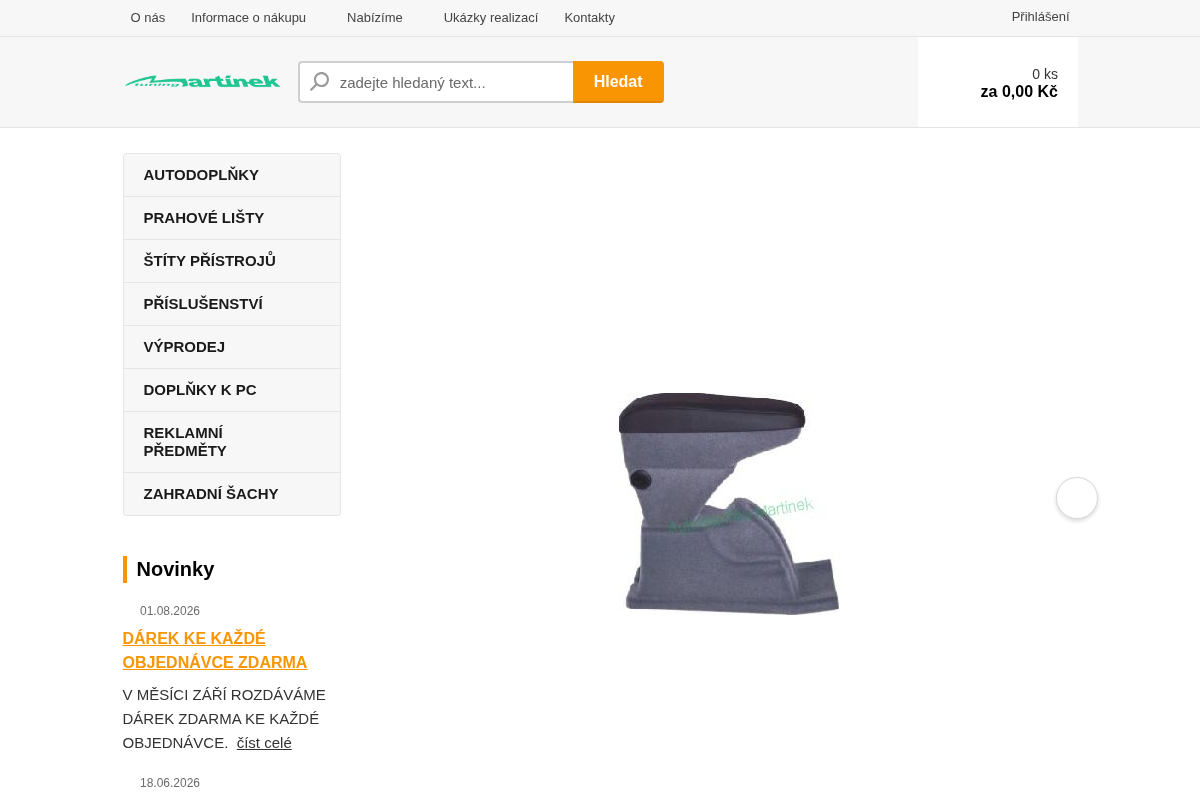Open the Reklamní předměty category
1200x800 pixels.
pos(232,442)
